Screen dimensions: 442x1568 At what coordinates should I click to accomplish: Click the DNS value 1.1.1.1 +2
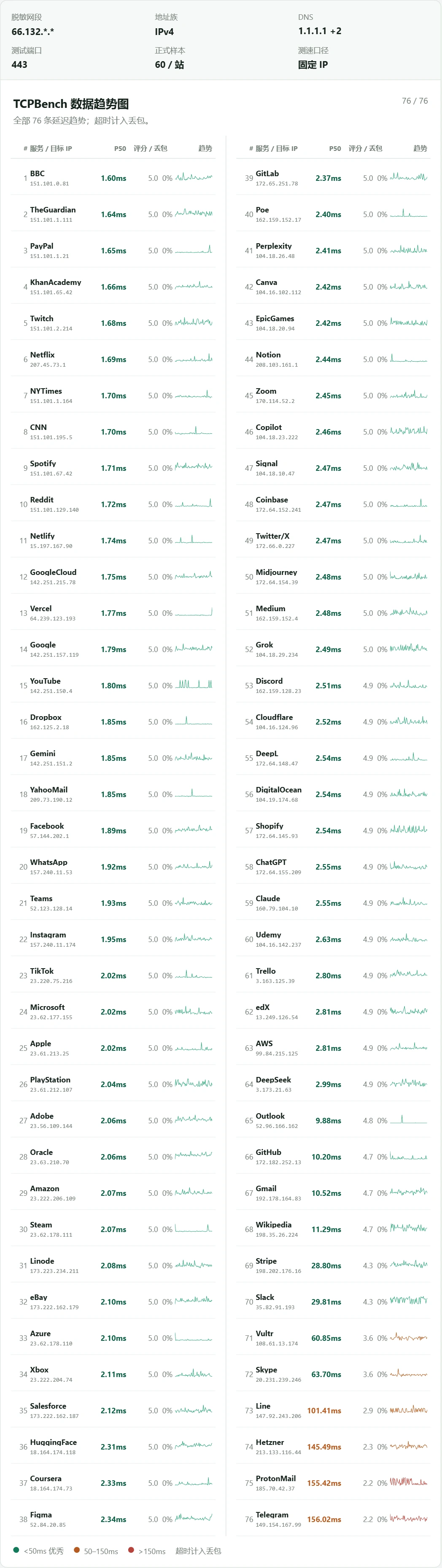[320, 31]
